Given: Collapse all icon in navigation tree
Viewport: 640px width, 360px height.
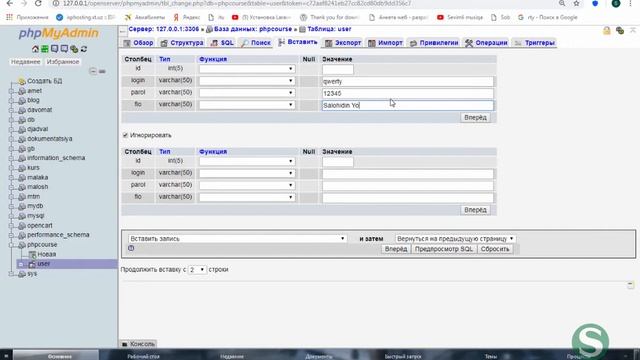Looking at the screenshot, I should (x=93, y=71).
